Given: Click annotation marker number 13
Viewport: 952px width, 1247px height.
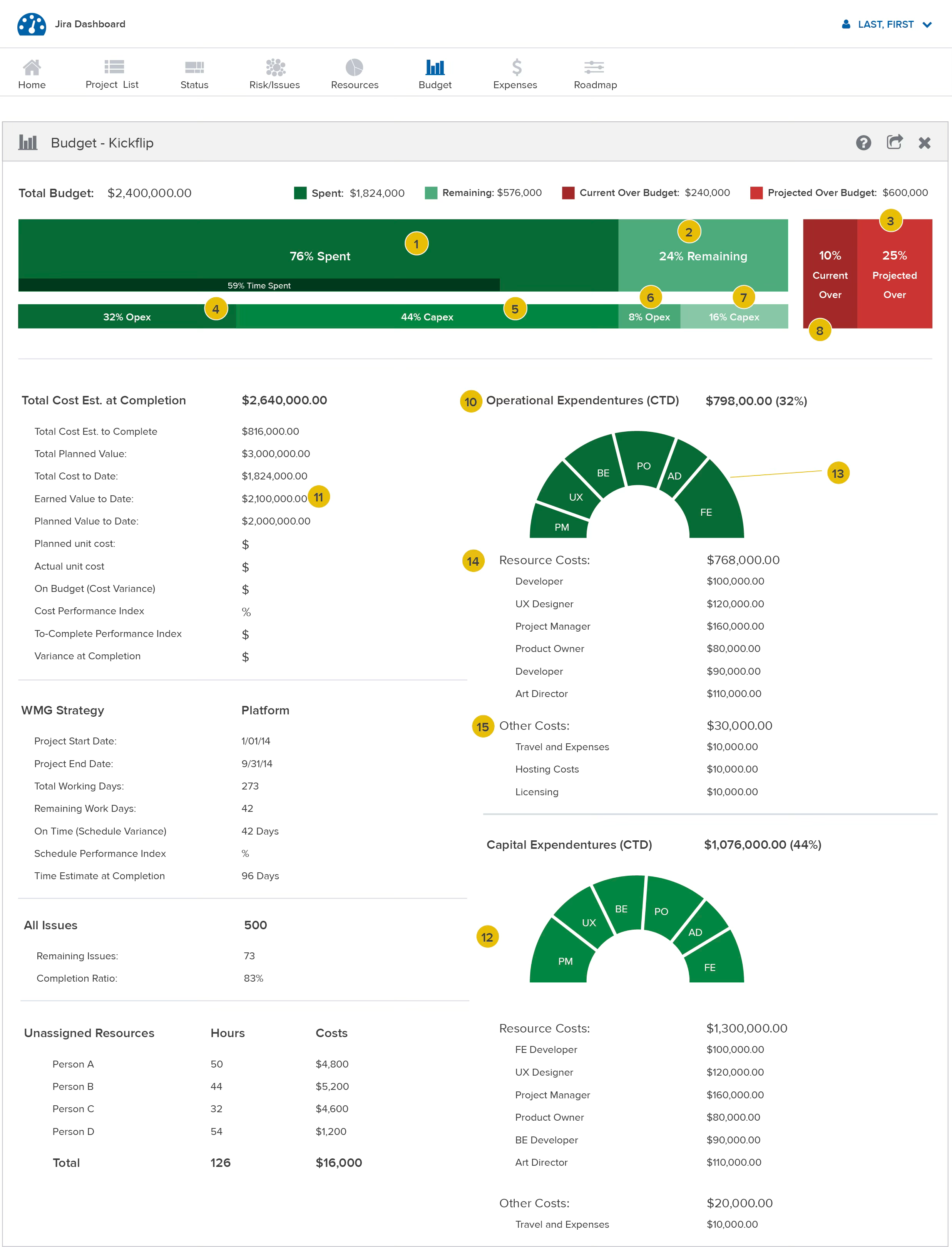Looking at the screenshot, I should coord(838,473).
